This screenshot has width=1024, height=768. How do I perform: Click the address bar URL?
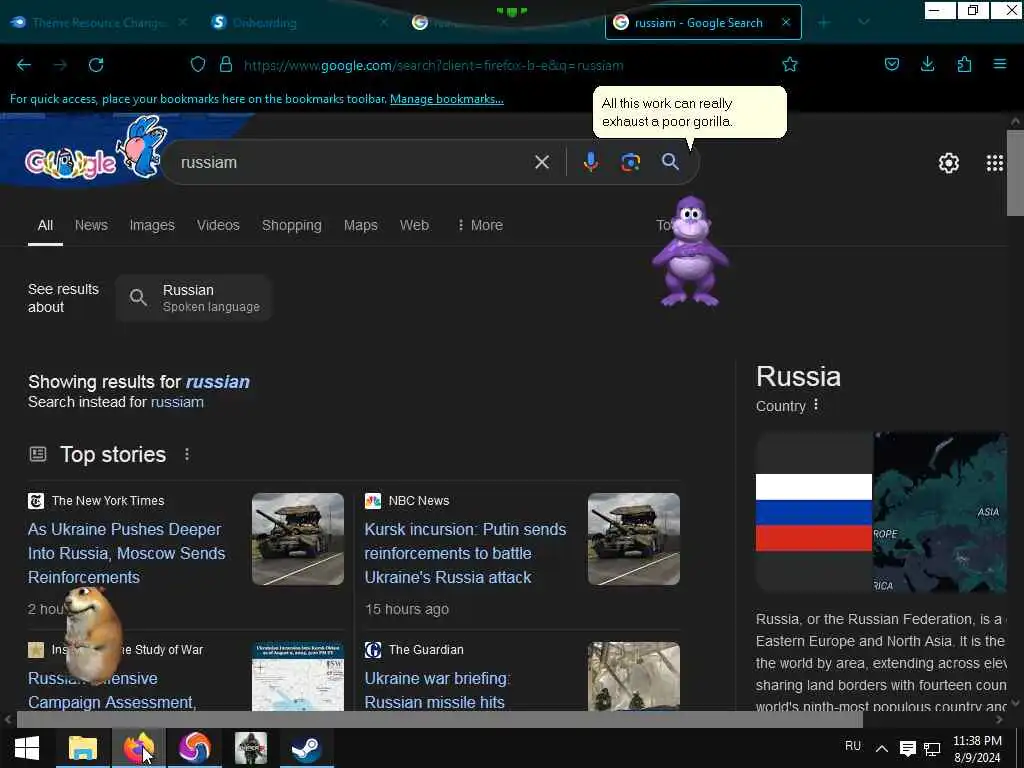tap(434, 65)
